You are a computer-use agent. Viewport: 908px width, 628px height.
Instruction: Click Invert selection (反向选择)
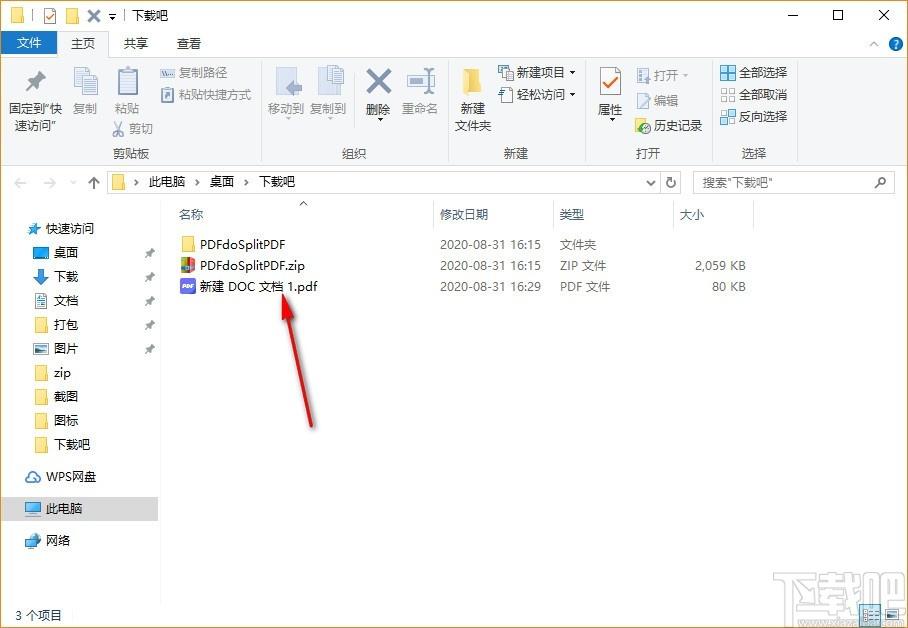click(x=753, y=116)
